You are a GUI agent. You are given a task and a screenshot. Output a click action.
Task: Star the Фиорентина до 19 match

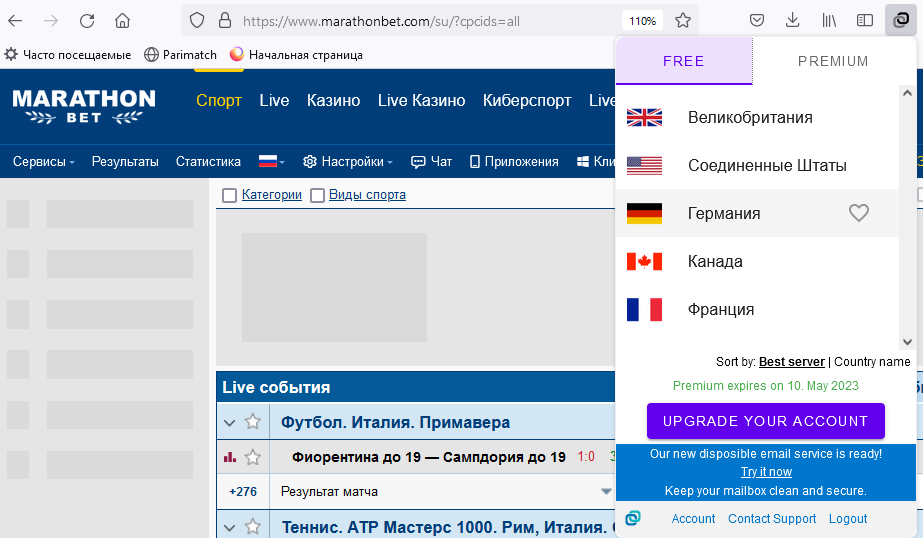point(253,457)
